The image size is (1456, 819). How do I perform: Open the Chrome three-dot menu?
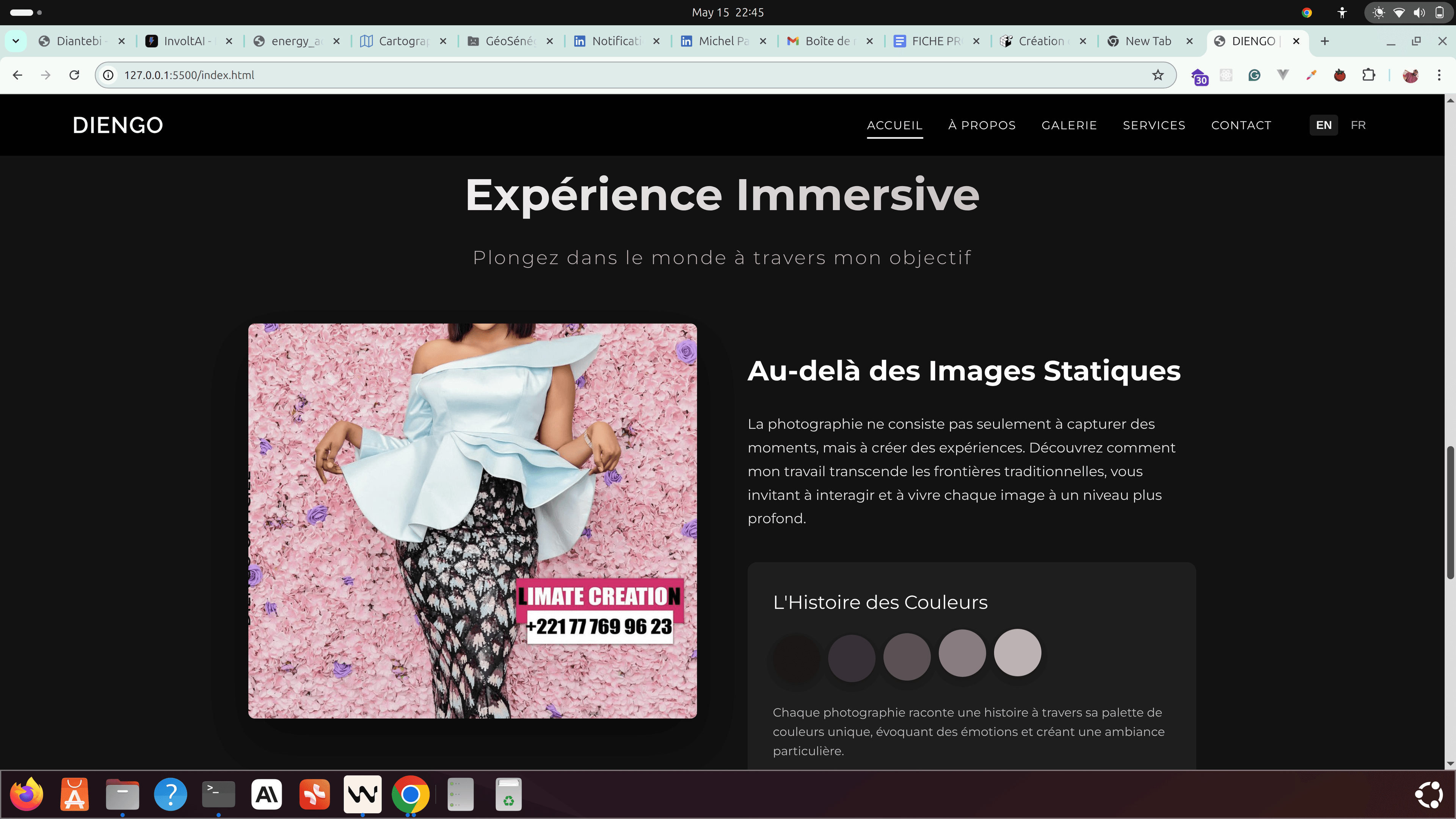click(x=1439, y=75)
